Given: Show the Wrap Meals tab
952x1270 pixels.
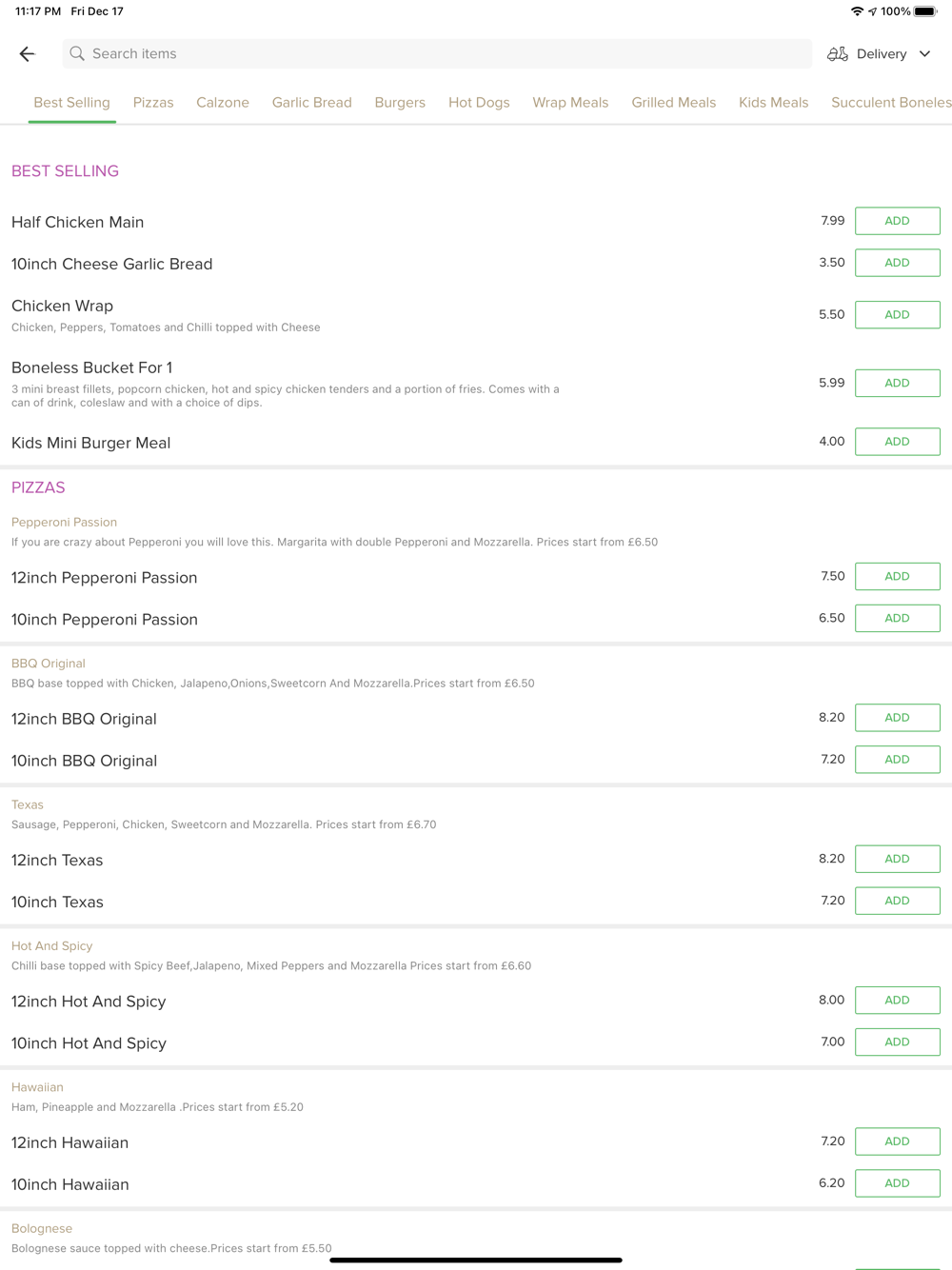Looking at the screenshot, I should click(x=570, y=103).
